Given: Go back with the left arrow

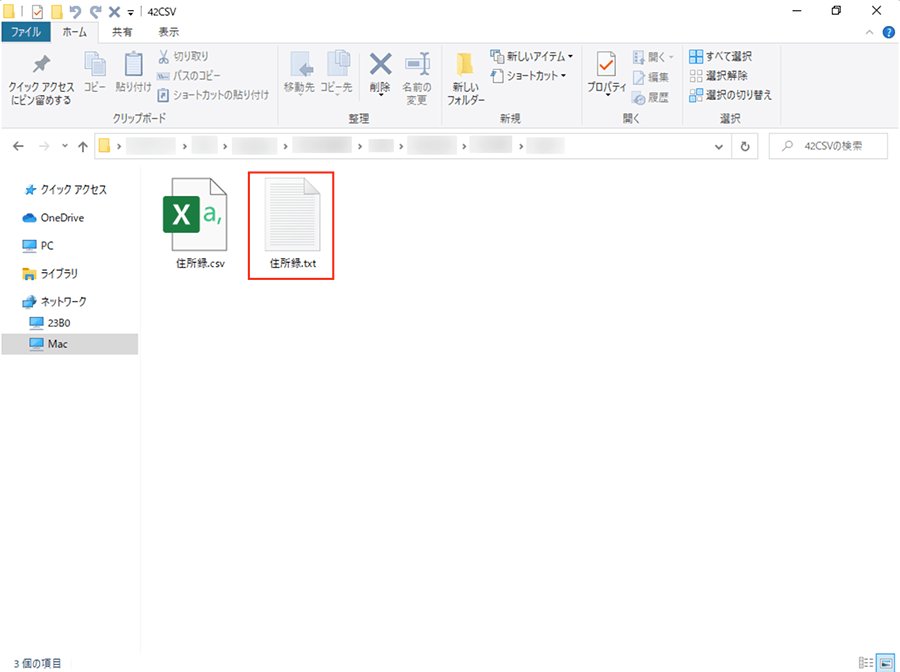Looking at the screenshot, I should pyautogui.click(x=18, y=146).
